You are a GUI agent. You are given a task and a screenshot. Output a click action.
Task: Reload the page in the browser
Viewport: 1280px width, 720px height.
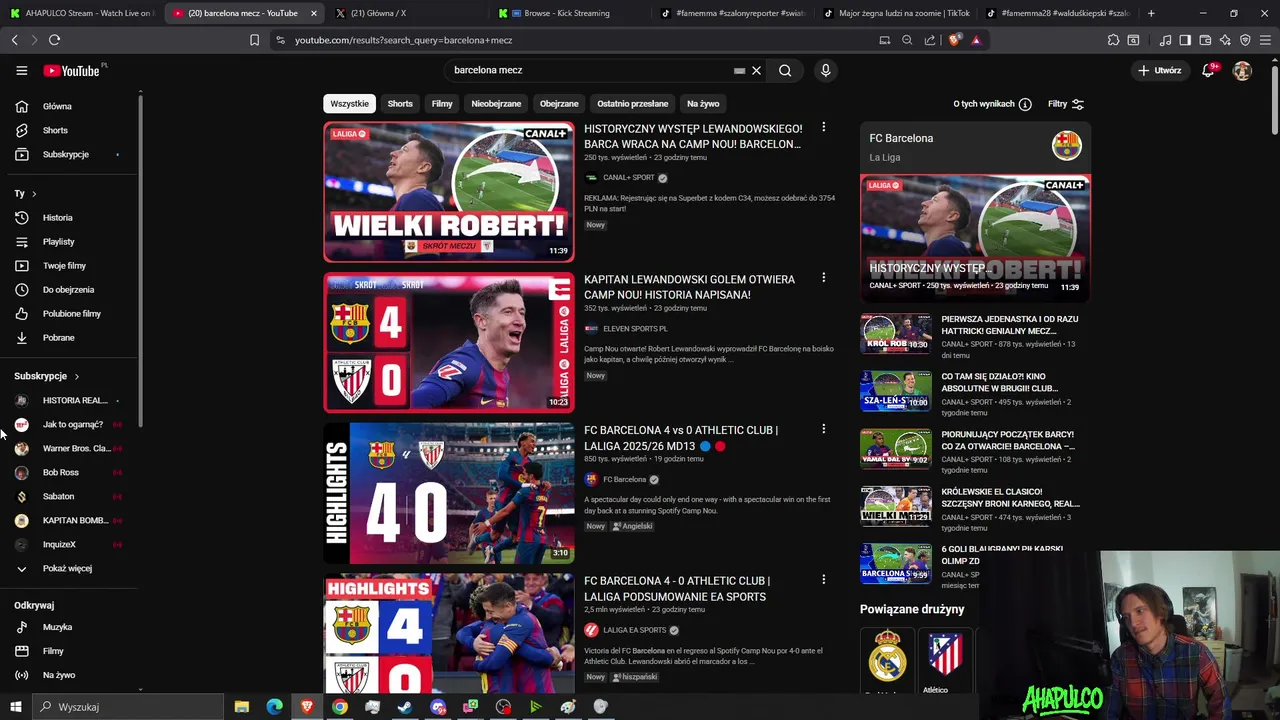click(54, 40)
